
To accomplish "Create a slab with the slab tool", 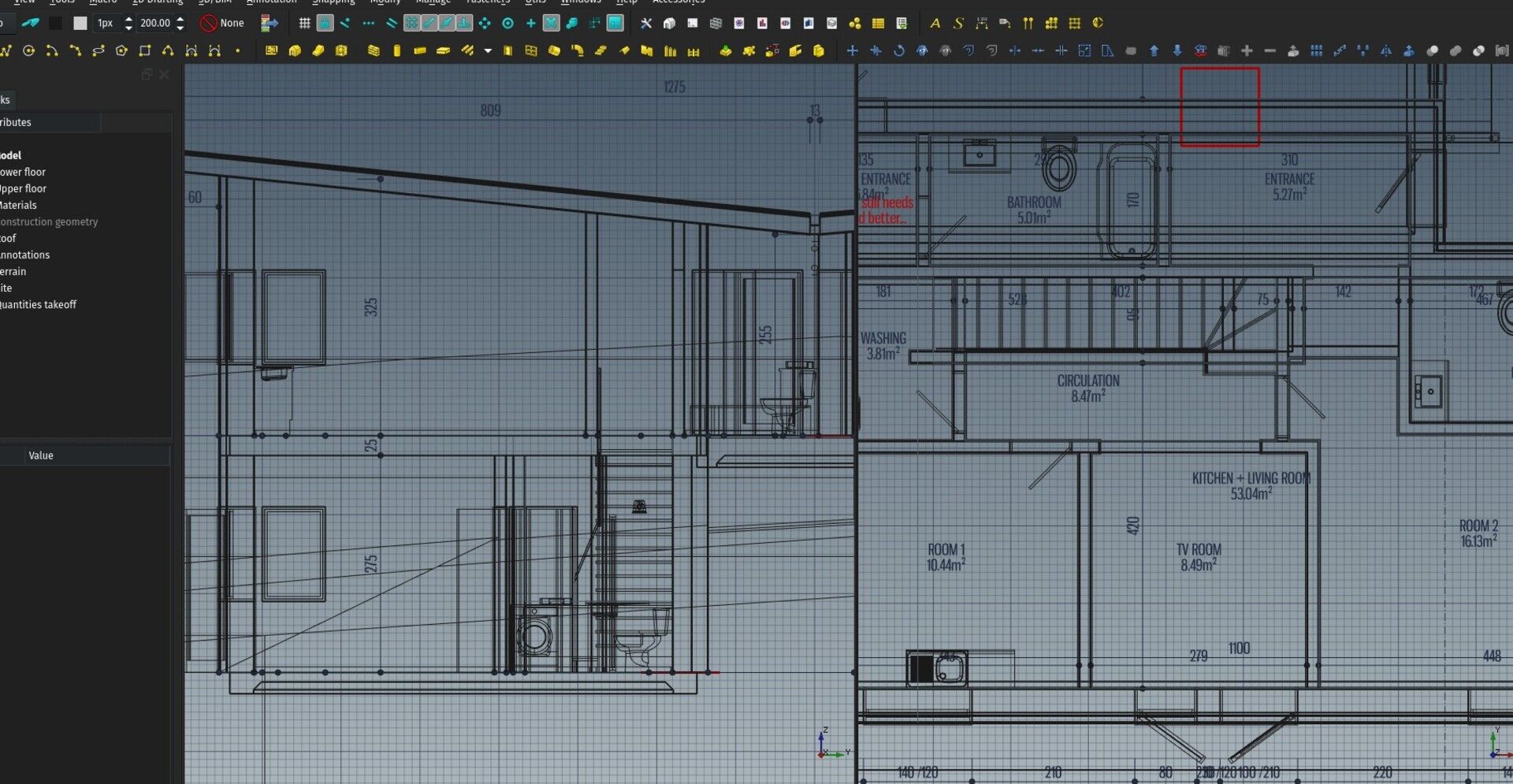I will tap(443, 50).
